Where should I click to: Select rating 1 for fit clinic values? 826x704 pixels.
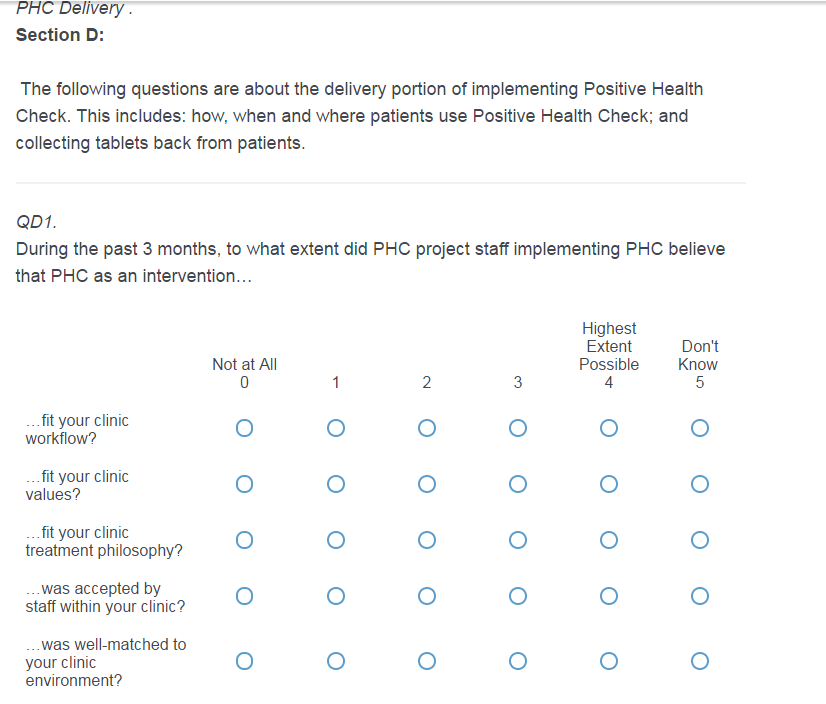click(x=336, y=485)
